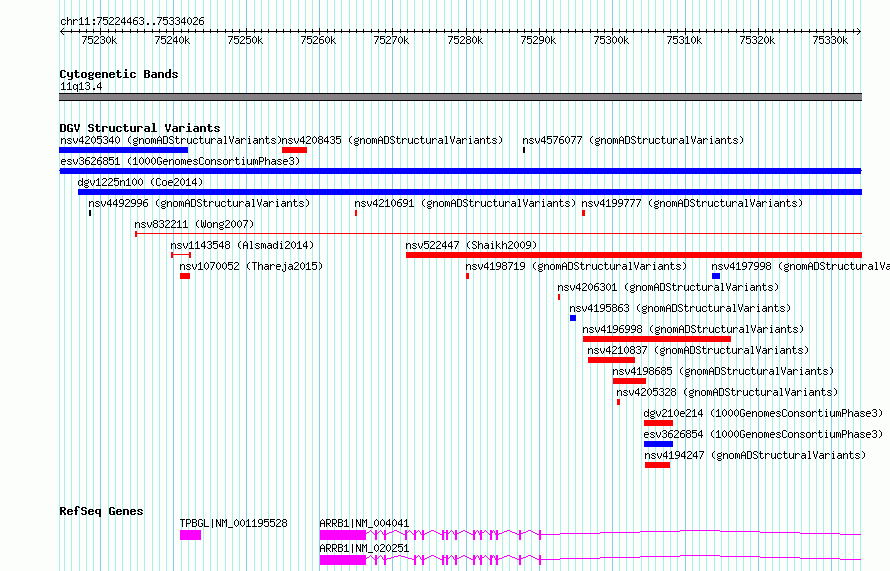The image size is (890, 571).
Task: Click the nsv4576077 variant marker
Action: (x=524, y=150)
